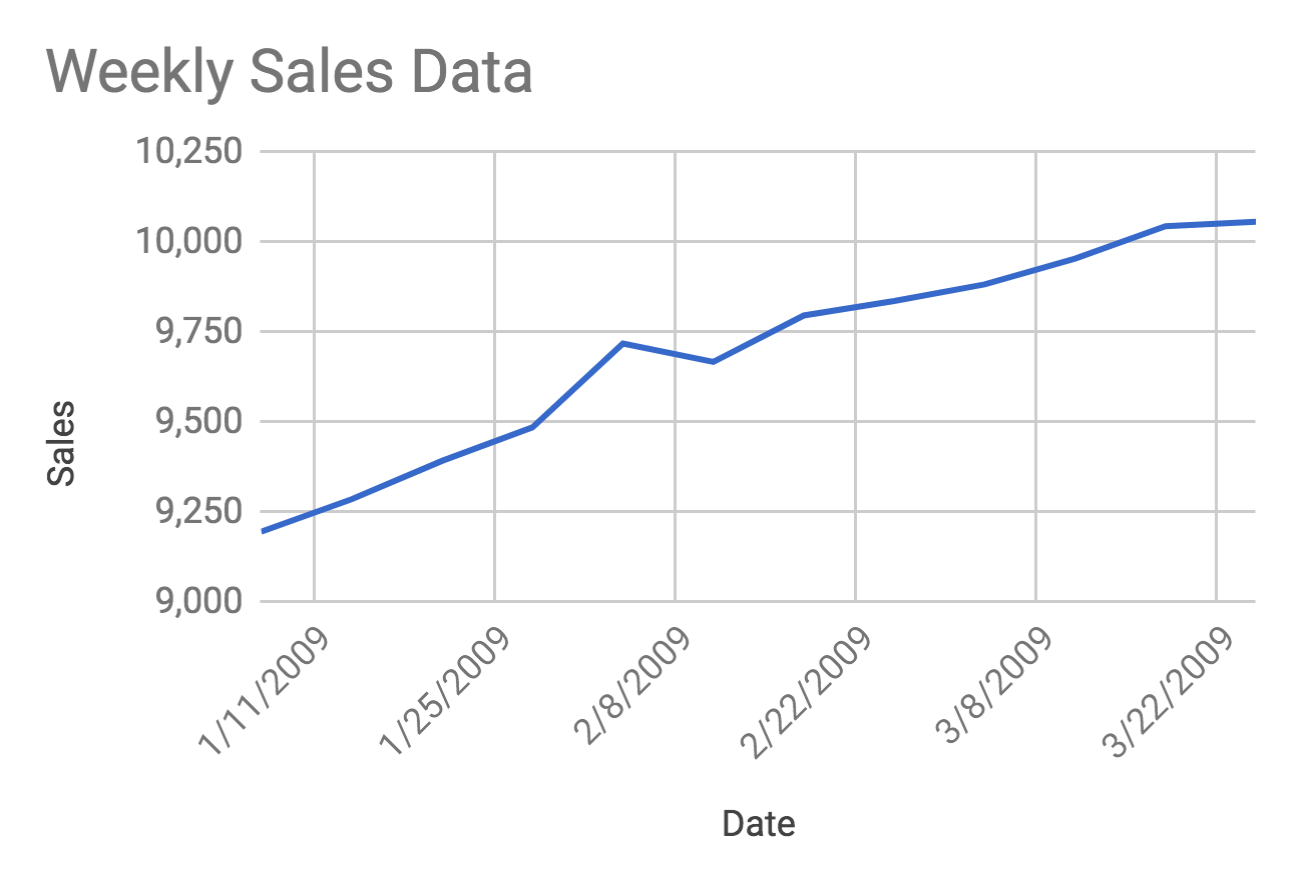Select the 9,750 y-axis label
The height and width of the screenshot is (886, 1298).
pos(188,332)
